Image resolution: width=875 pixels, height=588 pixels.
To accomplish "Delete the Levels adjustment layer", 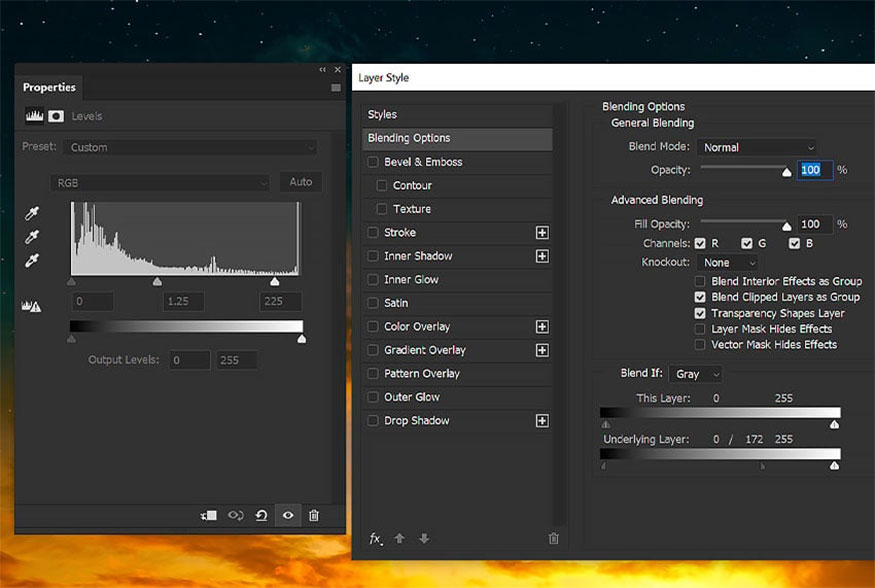I will point(314,515).
